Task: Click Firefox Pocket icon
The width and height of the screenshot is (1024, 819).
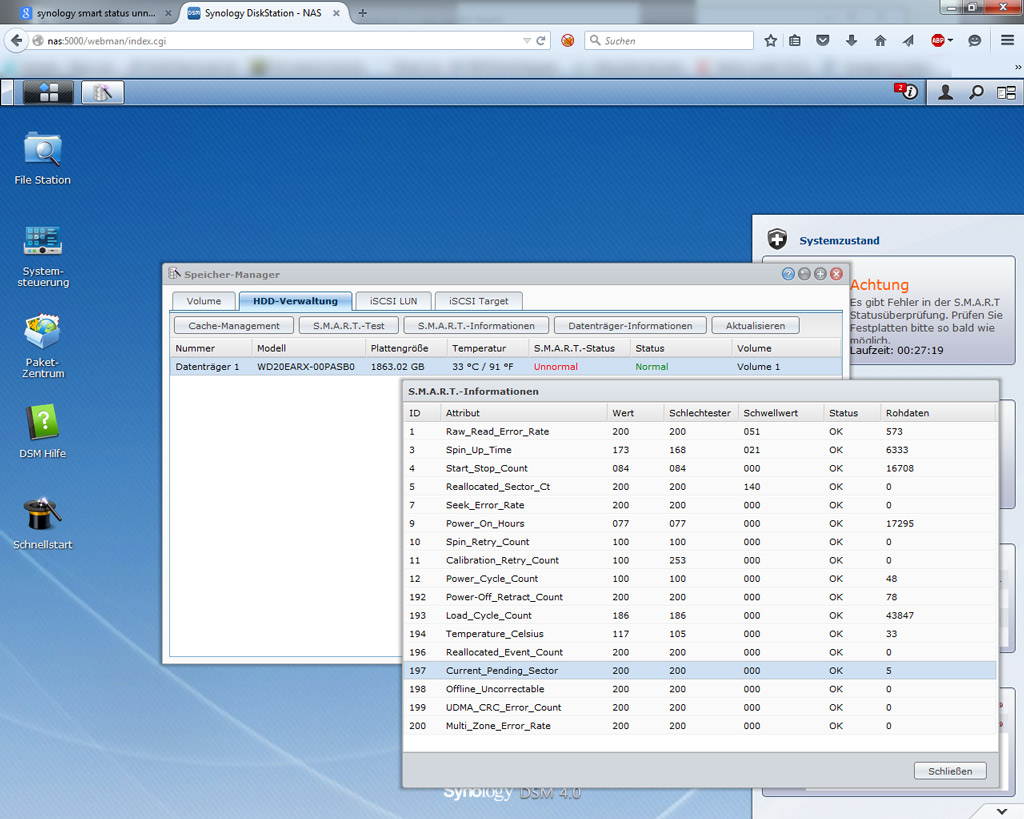Action: point(823,40)
